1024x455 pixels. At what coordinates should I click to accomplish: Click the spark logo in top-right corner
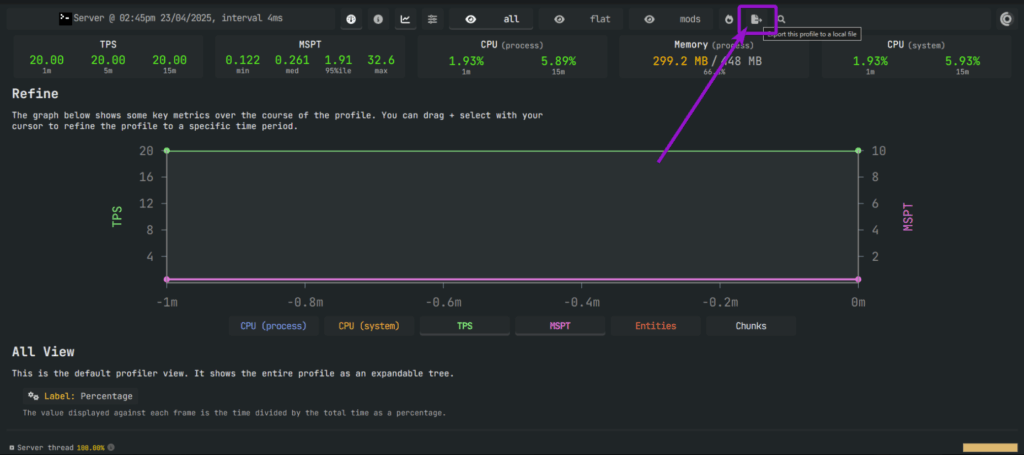(x=1006, y=20)
